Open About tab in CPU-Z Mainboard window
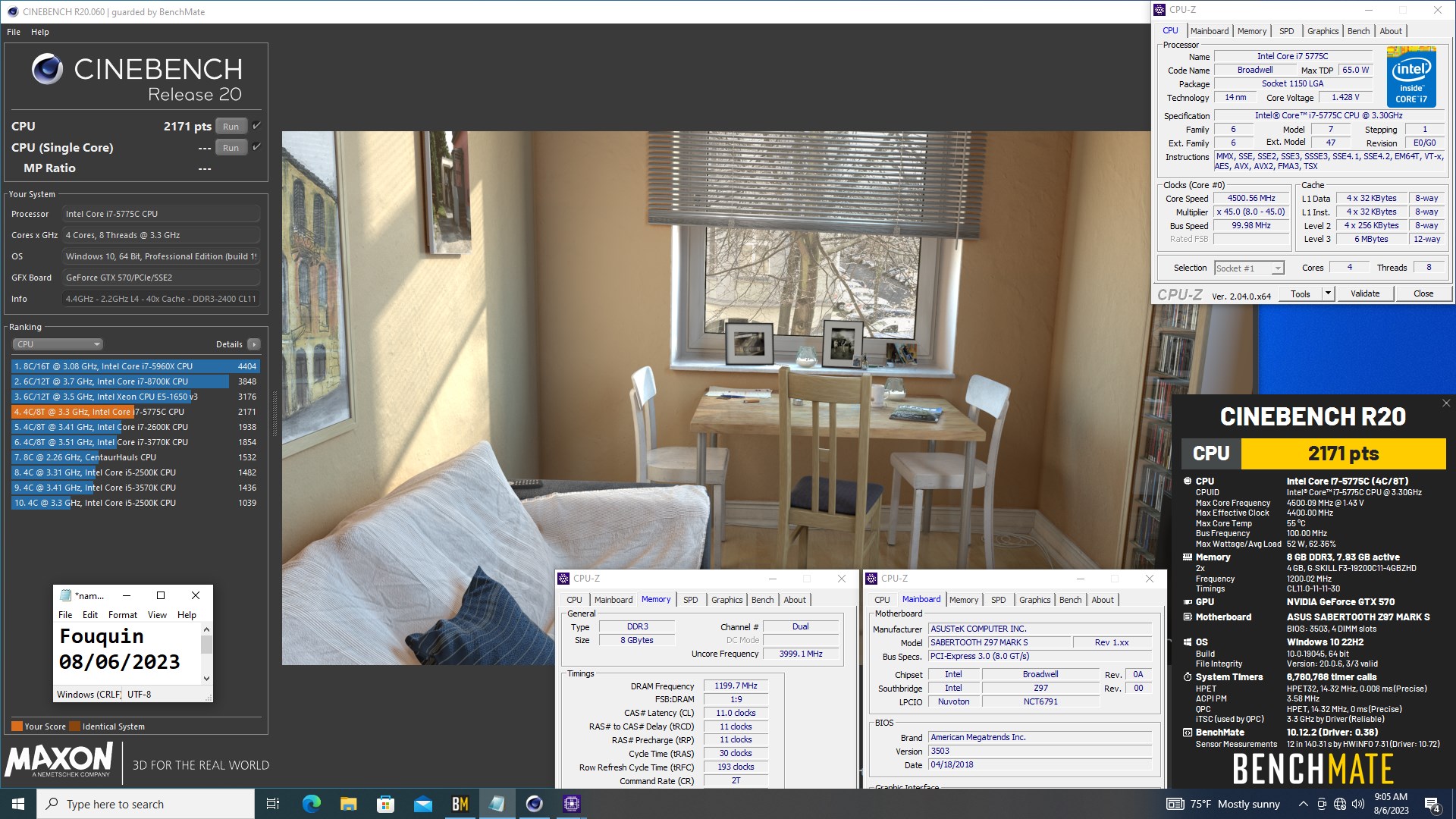This screenshot has width=1456, height=819. point(1103,600)
